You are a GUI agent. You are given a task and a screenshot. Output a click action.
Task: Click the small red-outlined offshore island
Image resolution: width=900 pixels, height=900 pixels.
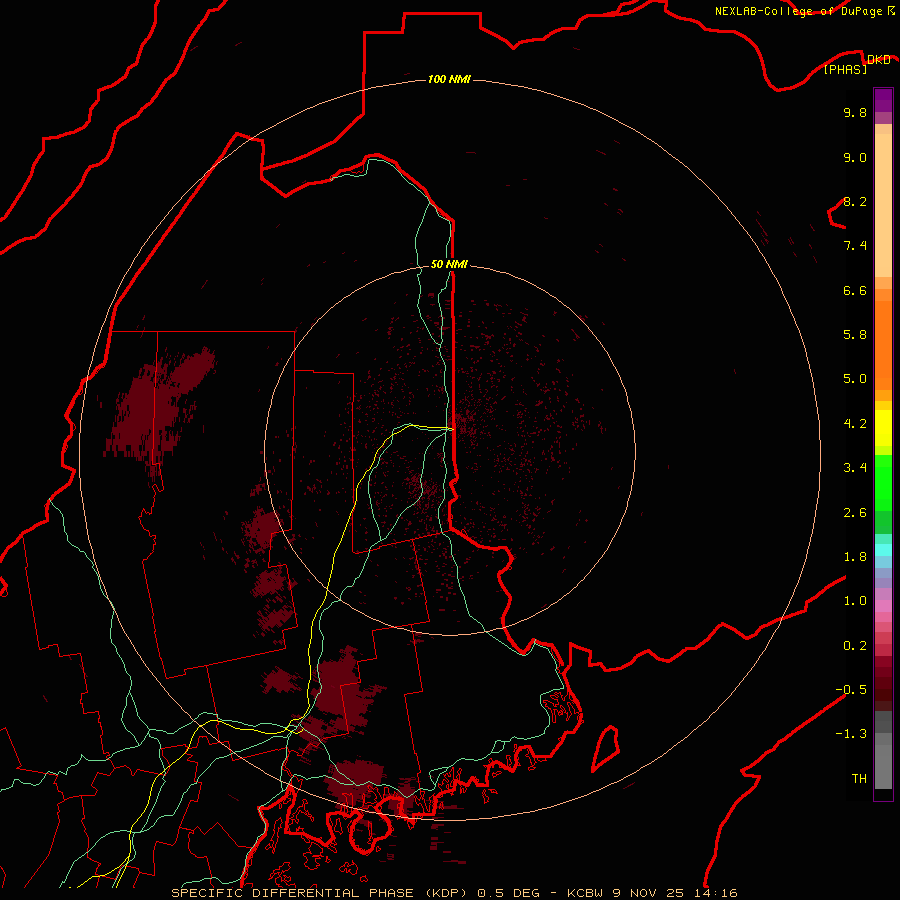[606, 748]
